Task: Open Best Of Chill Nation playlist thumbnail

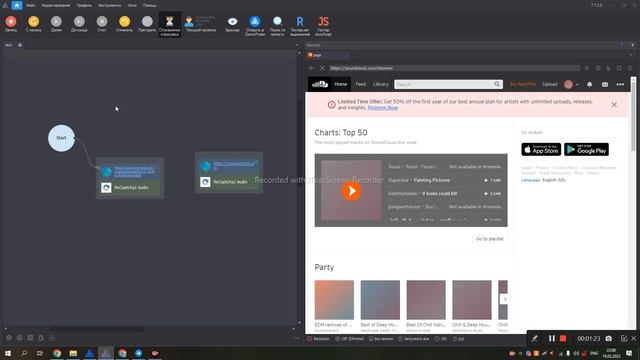Action: 426,300
